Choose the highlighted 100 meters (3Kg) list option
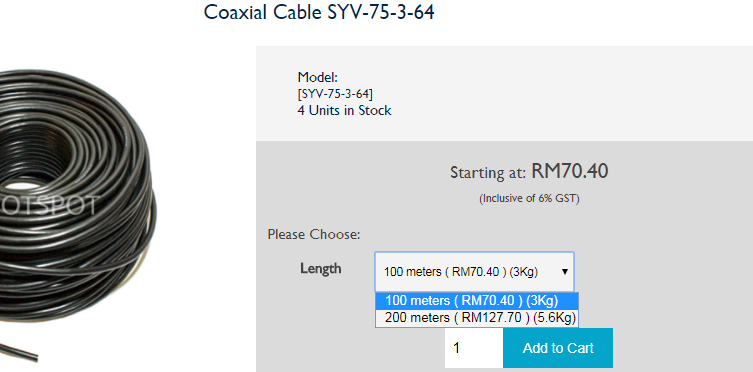Screen dimensions: 753x372 (477, 301)
